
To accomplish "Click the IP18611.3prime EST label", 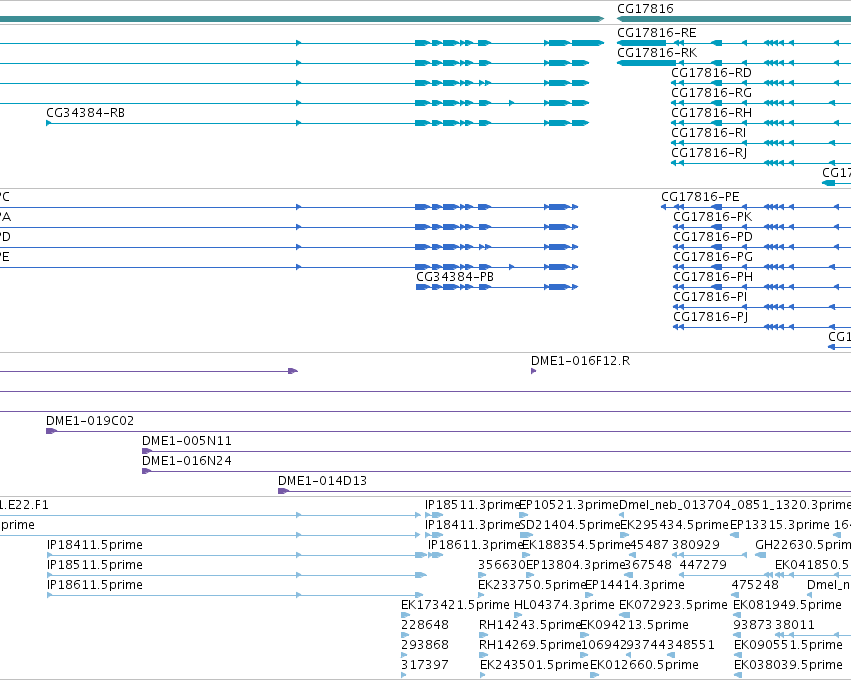I will (475, 545).
